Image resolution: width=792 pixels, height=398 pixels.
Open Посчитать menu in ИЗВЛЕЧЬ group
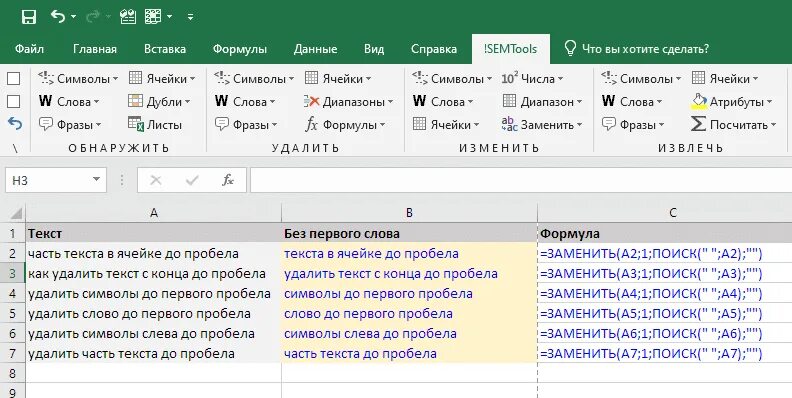[734, 124]
